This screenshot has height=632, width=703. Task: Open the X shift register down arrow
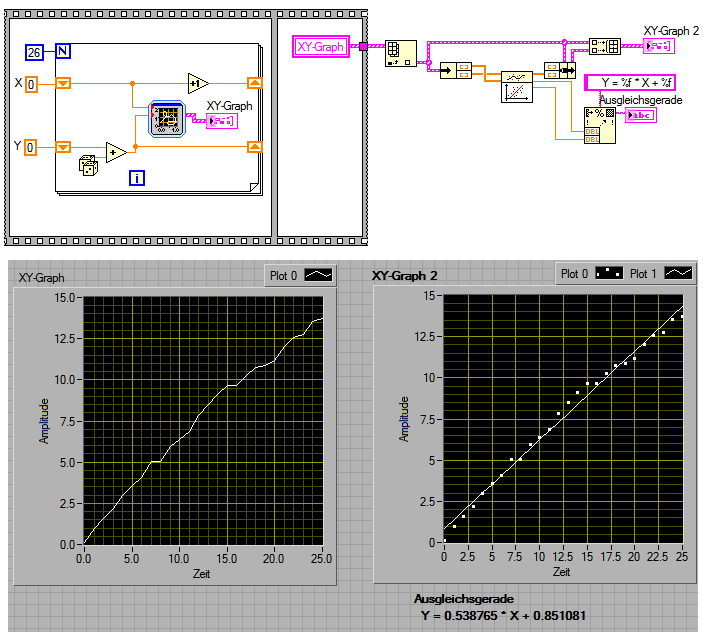click(63, 83)
